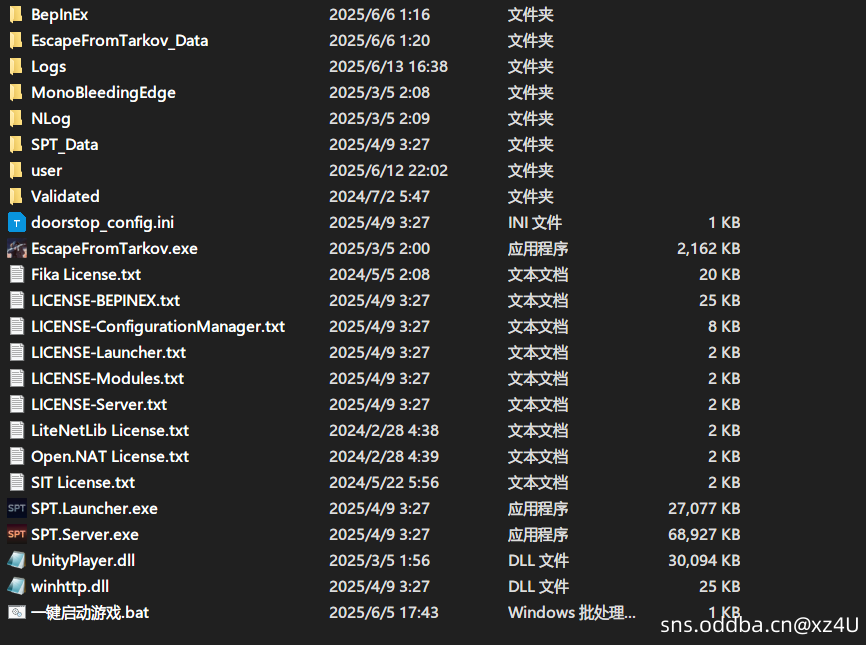Select the NLog folder name
Image resolution: width=866 pixels, height=645 pixels.
pyautogui.click(x=51, y=119)
